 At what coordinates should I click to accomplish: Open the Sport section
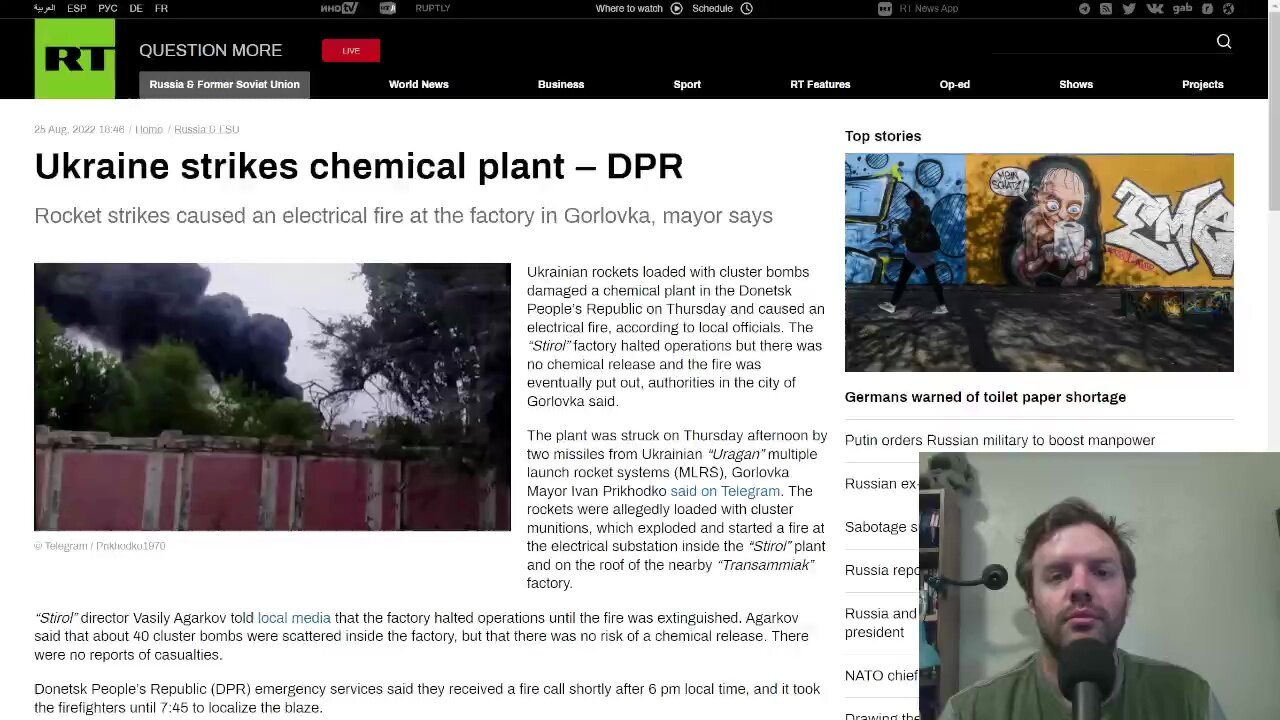(687, 84)
